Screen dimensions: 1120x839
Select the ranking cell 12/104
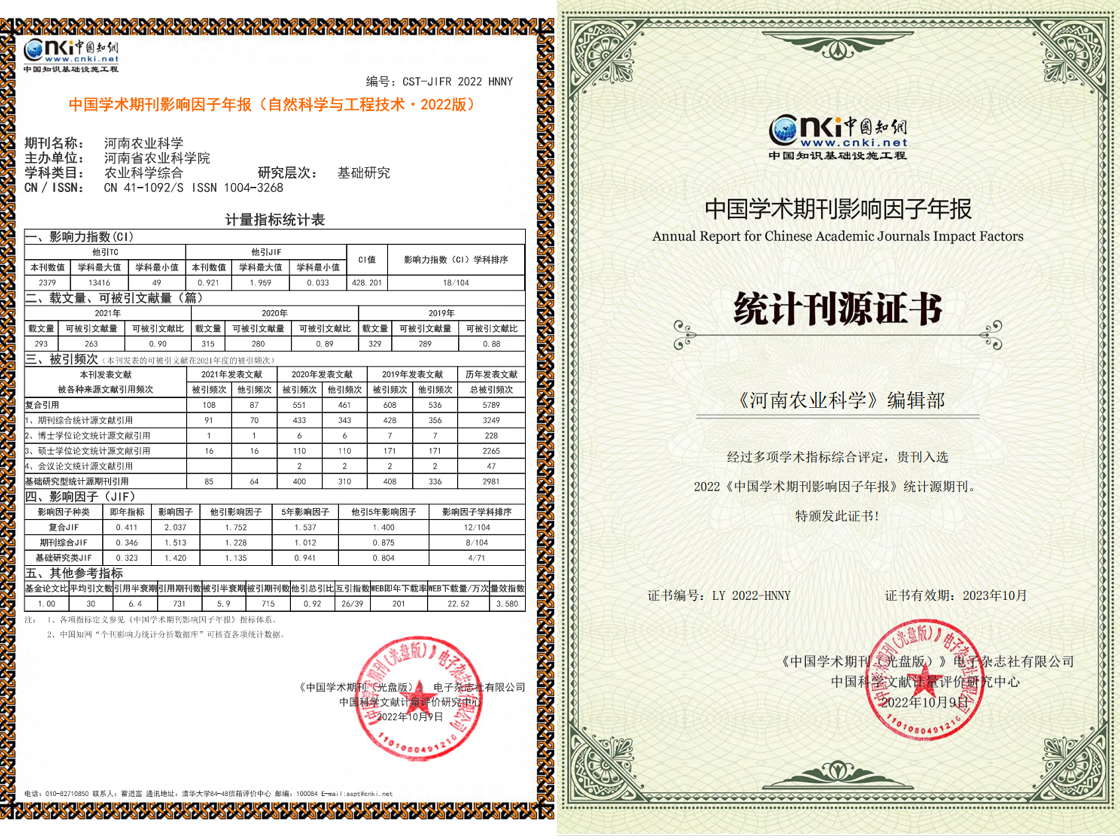(477, 528)
